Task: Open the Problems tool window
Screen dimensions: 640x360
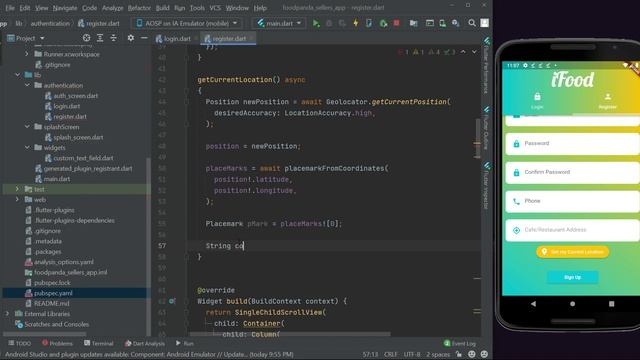Action: [x=57, y=343]
